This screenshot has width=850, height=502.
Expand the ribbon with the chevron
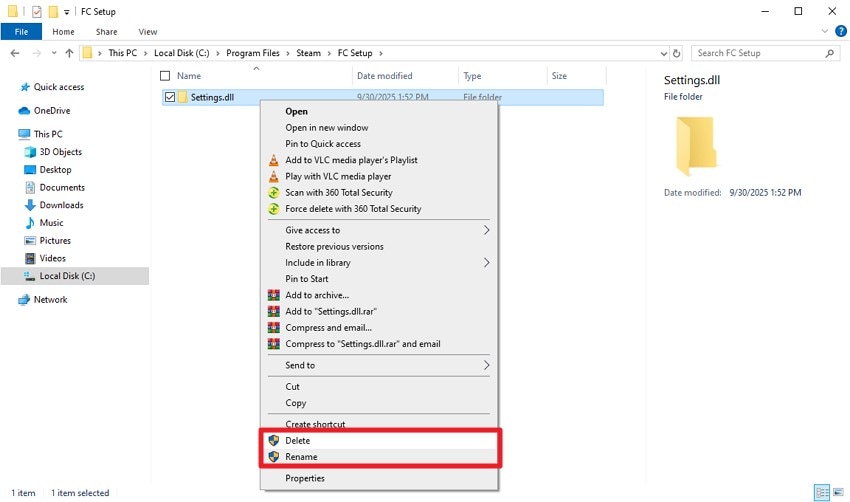[x=825, y=31]
